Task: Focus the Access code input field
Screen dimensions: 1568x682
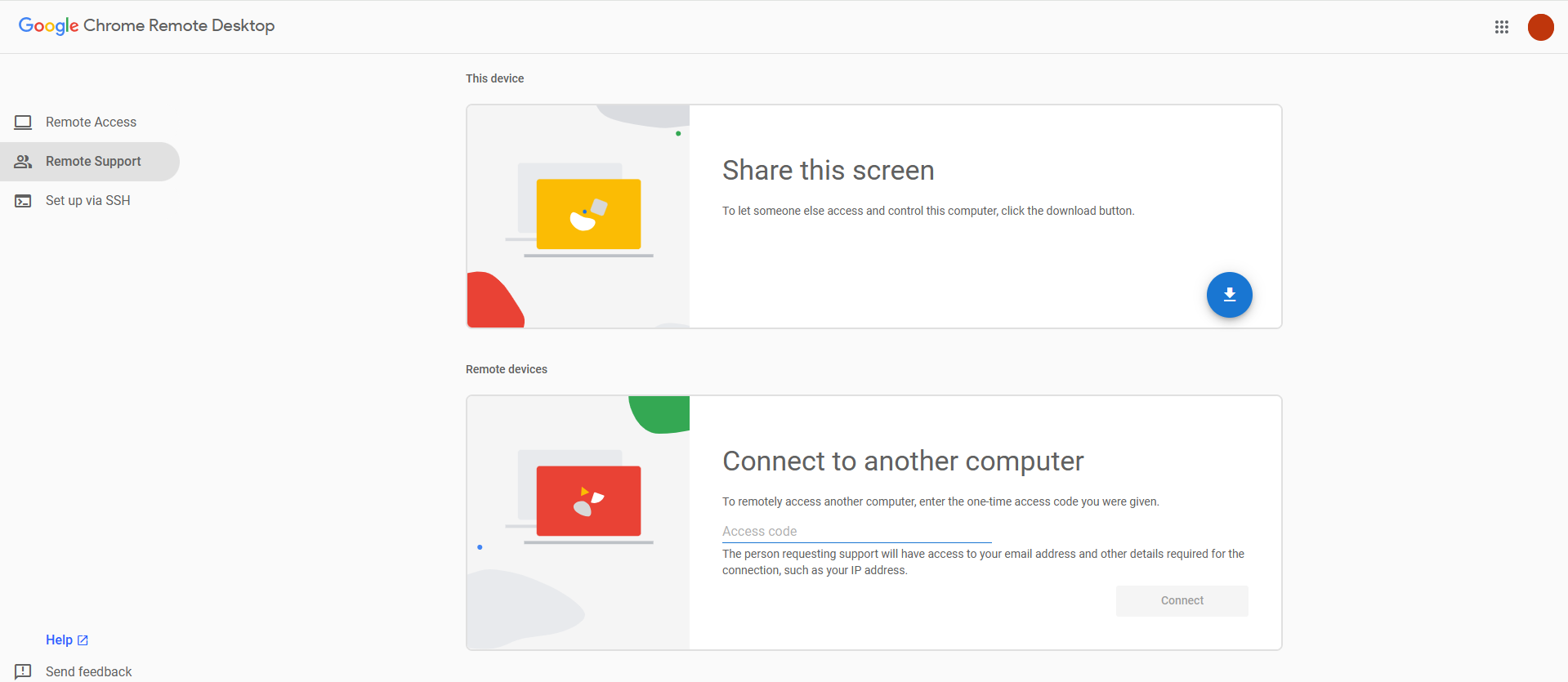Action: click(x=856, y=532)
